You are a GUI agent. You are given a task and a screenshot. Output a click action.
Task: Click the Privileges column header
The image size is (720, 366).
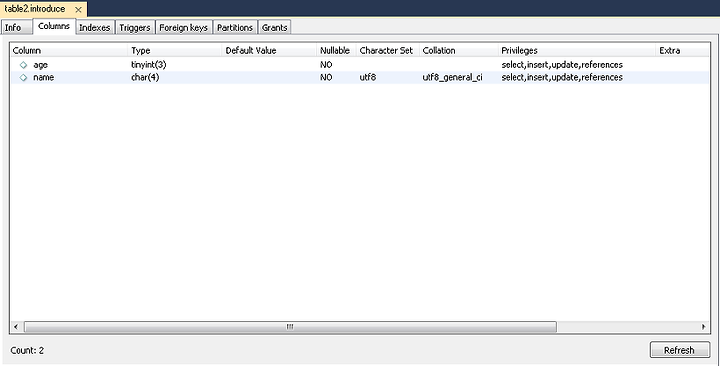point(577,51)
